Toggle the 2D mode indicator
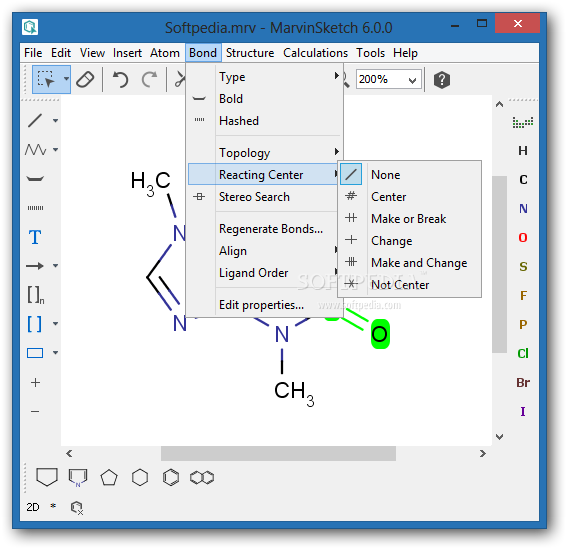The width and height of the screenshot is (567, 549). (33, 507)
